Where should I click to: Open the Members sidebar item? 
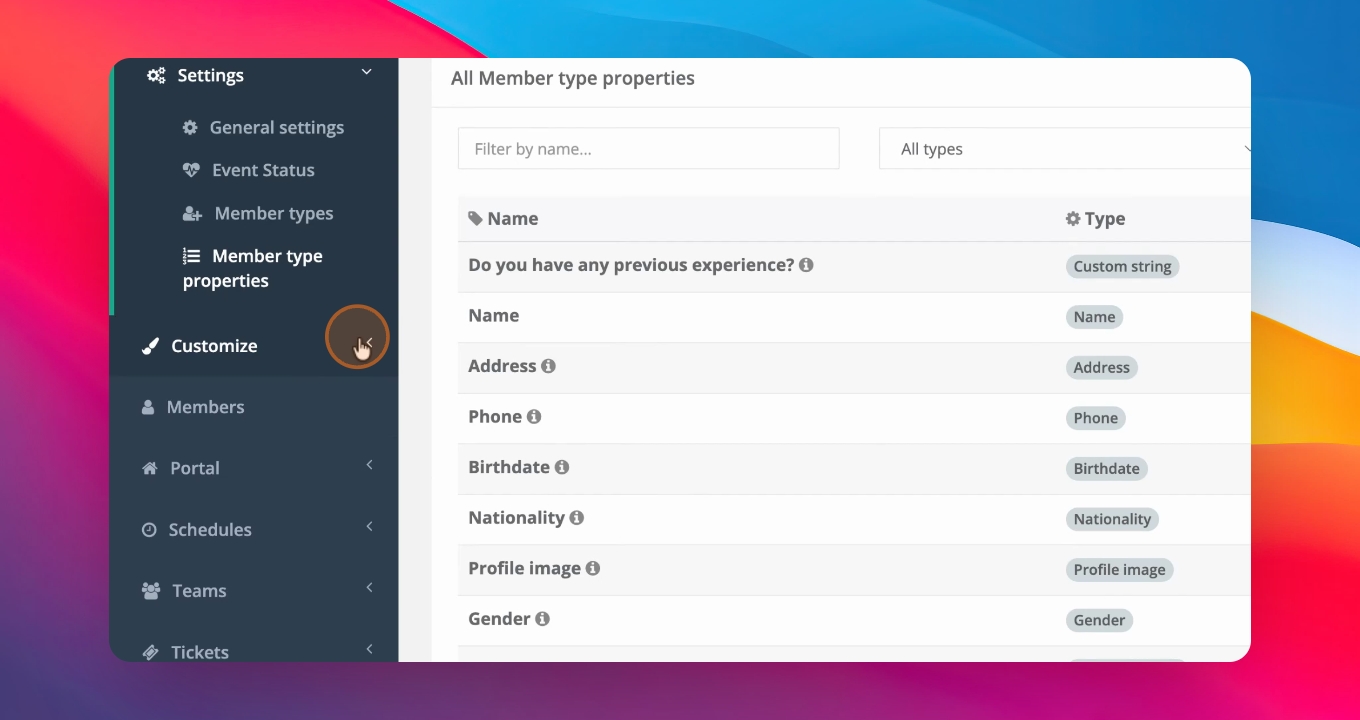click(254, 407)
